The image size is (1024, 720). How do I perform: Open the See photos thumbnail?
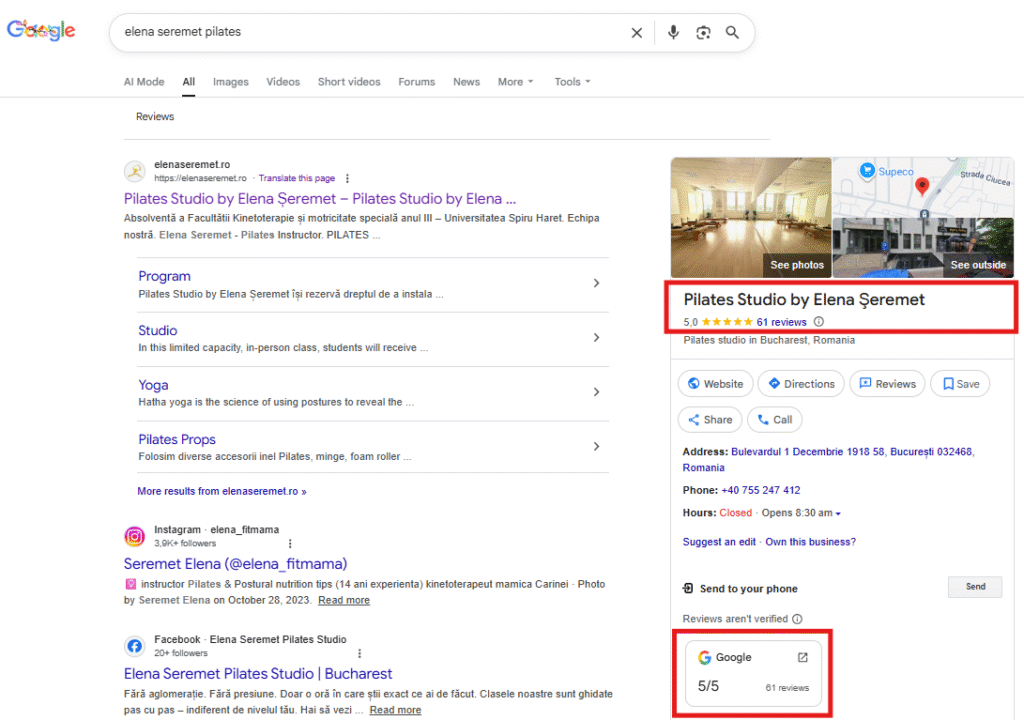pyautogui.click(x=751, y=217)
